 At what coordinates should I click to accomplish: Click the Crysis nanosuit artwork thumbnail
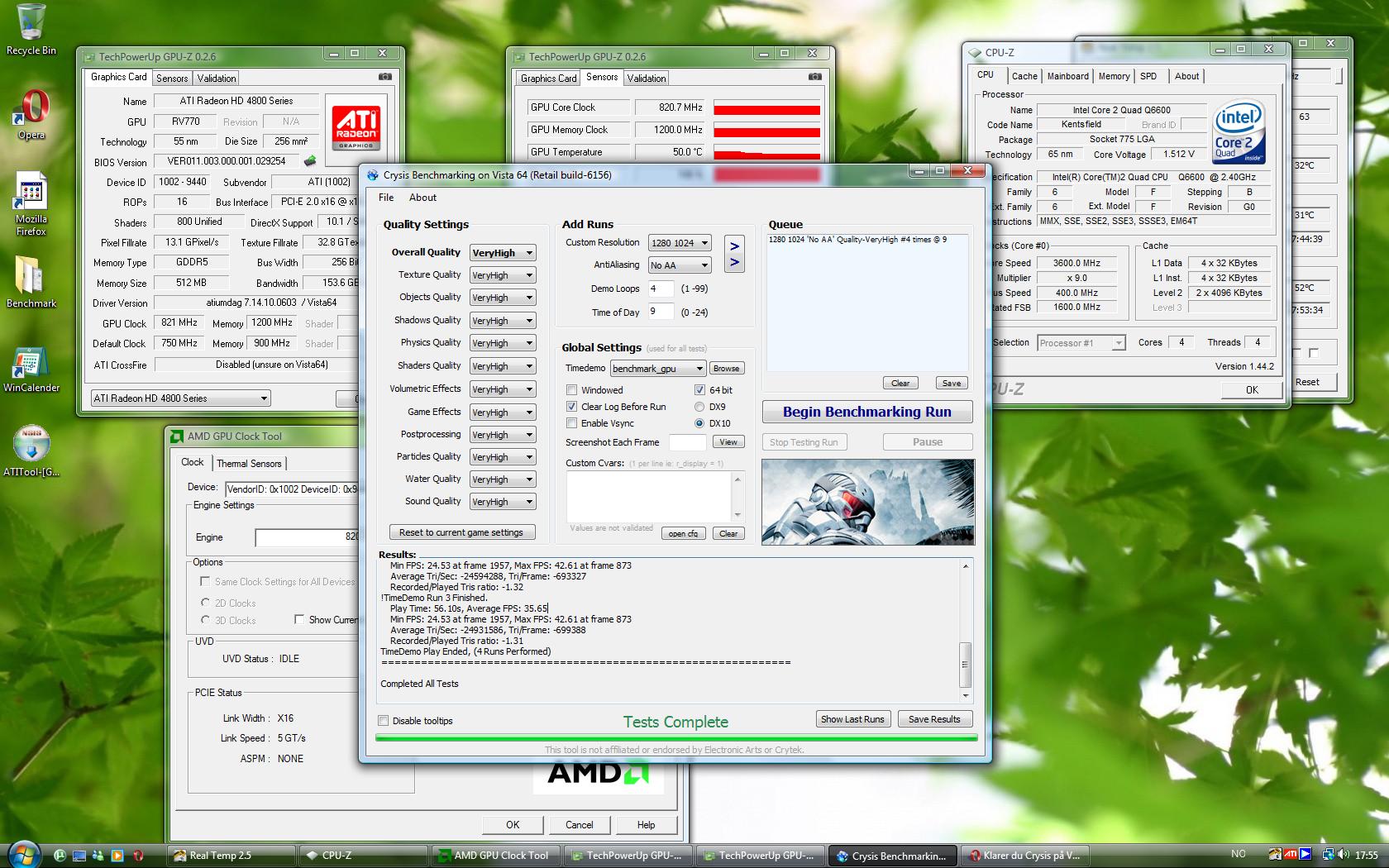pos(868,502)
